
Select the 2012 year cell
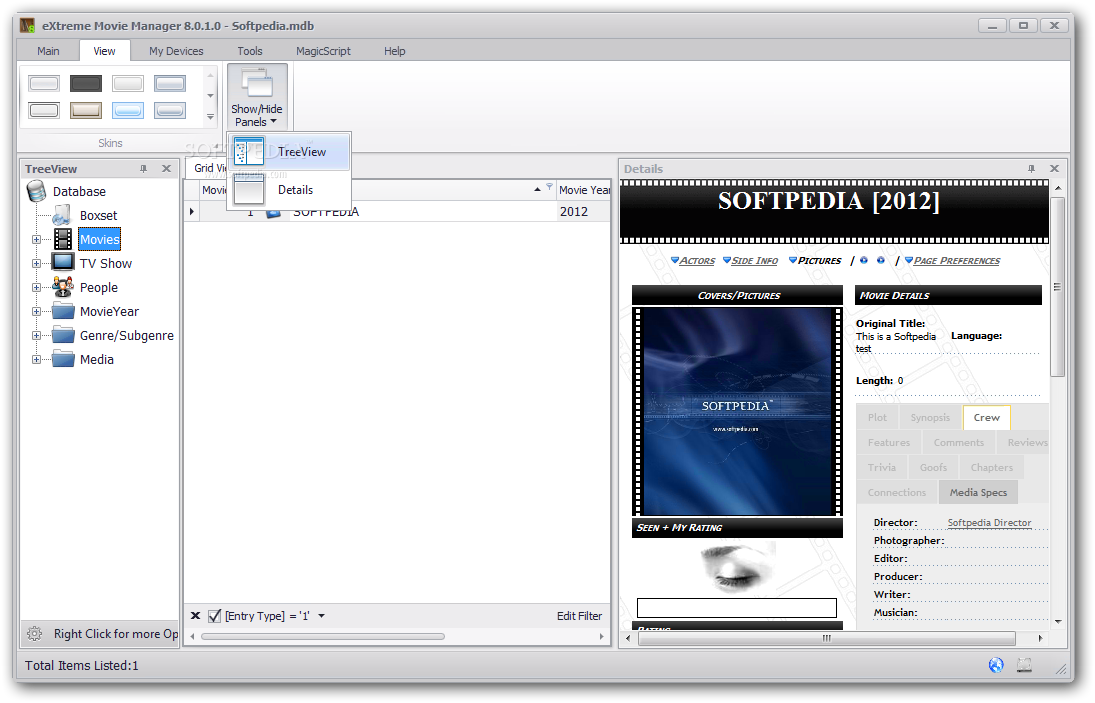[583, 212]
